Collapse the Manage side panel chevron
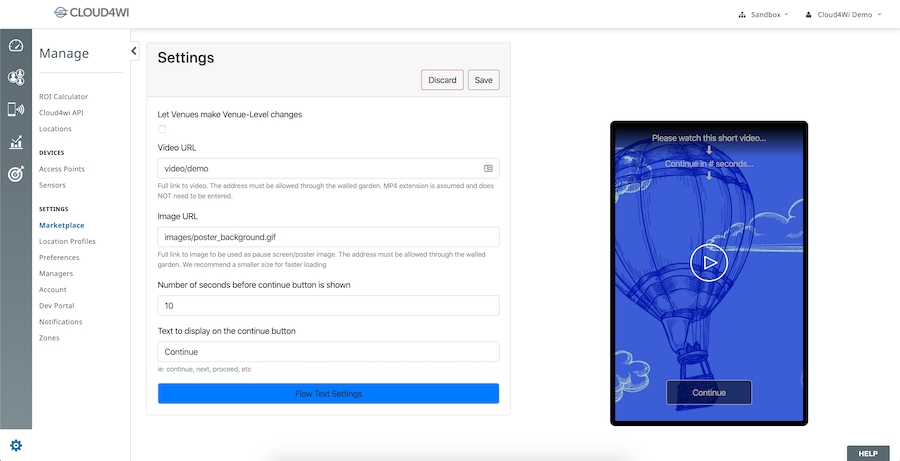Screen dimensions: 900x461 click(x=134, y=52)
